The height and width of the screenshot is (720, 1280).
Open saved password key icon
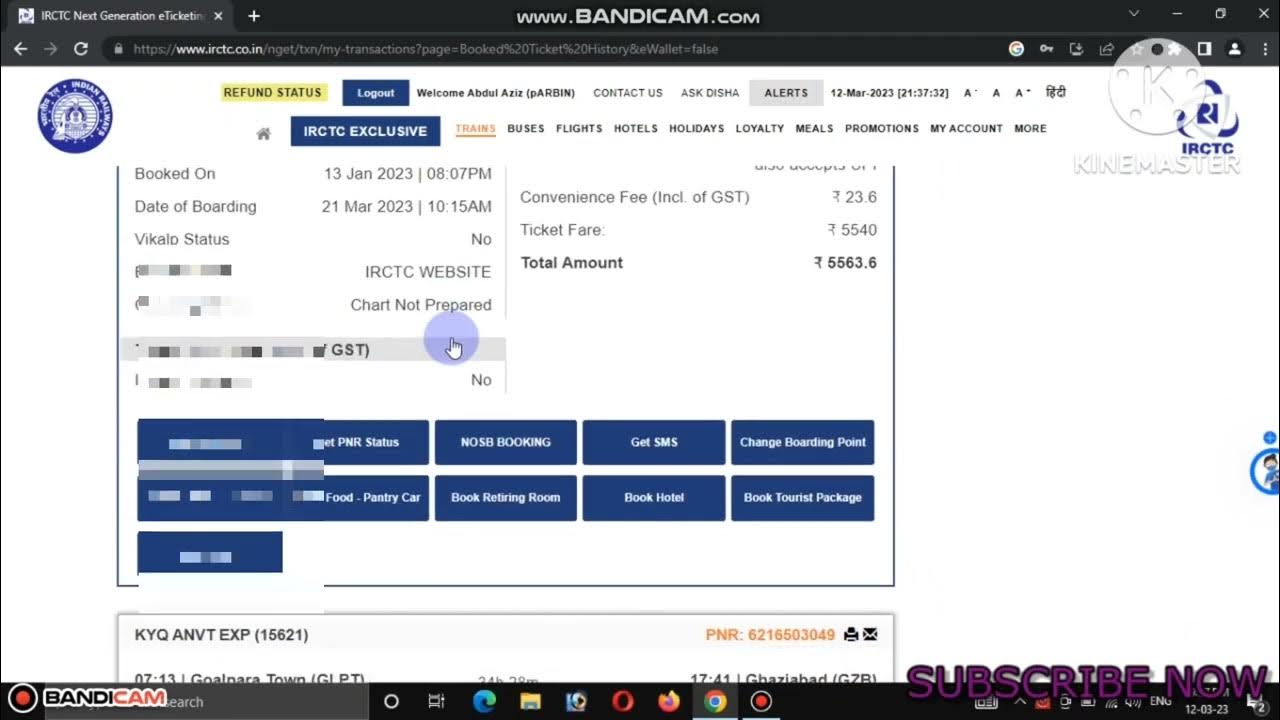point(1046,48)
